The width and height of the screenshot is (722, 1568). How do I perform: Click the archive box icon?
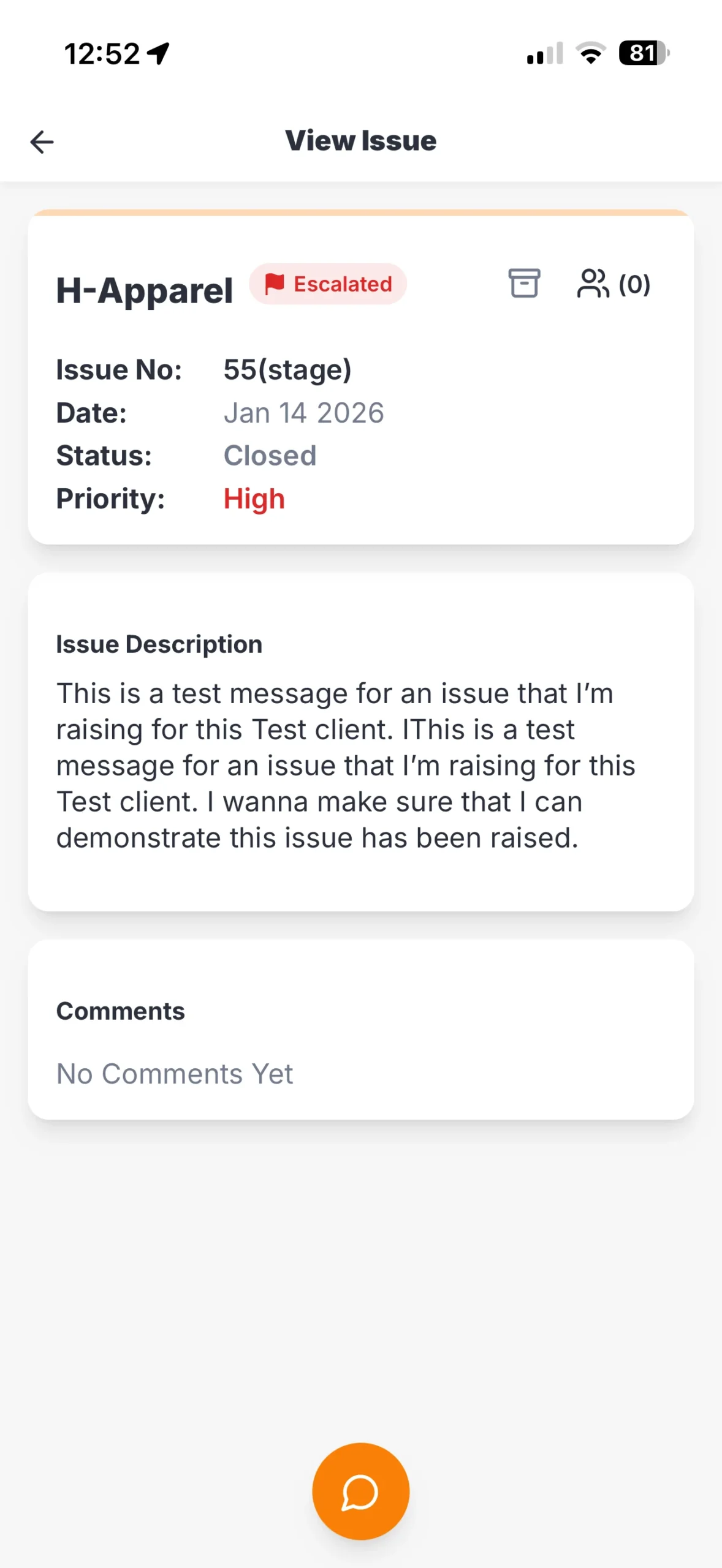524,284
